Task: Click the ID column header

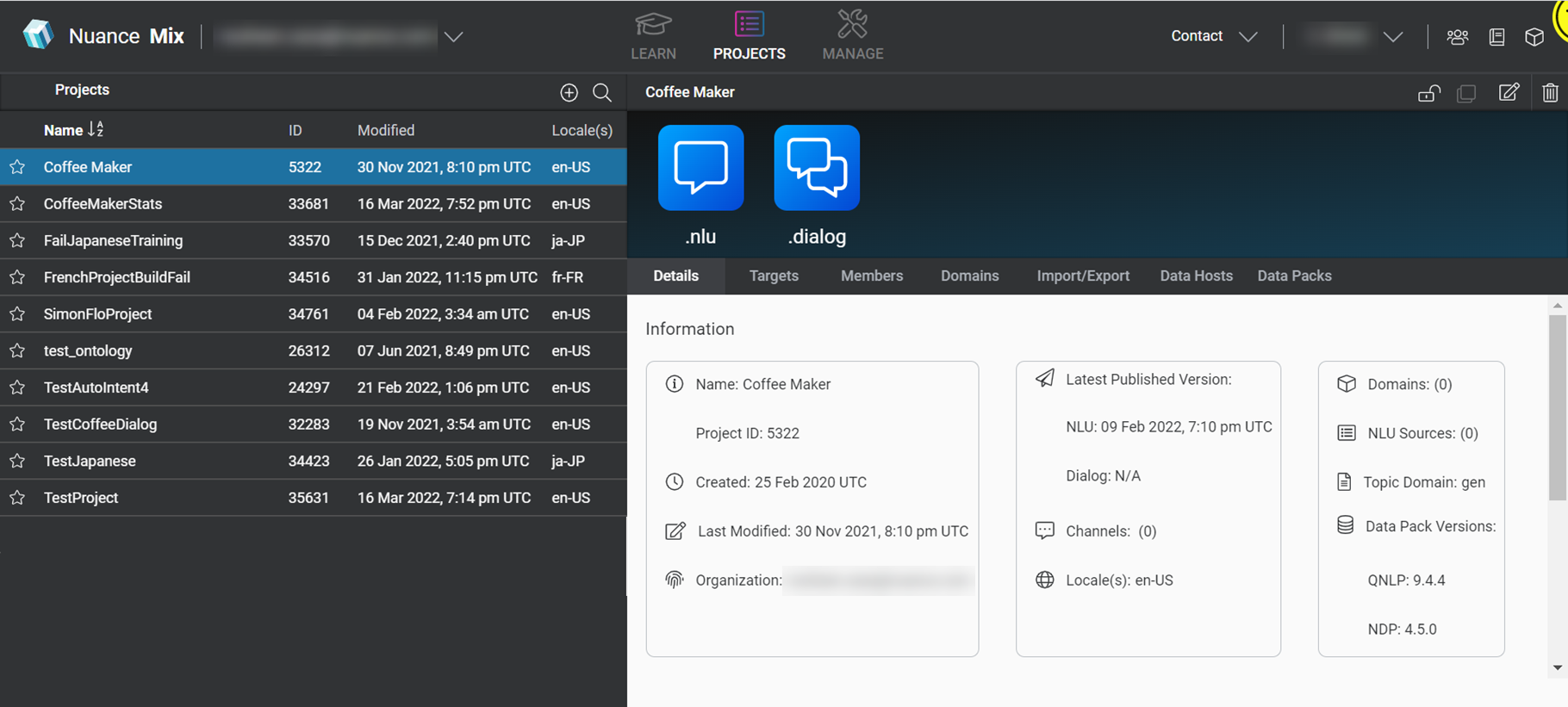Action: point(296,130)
